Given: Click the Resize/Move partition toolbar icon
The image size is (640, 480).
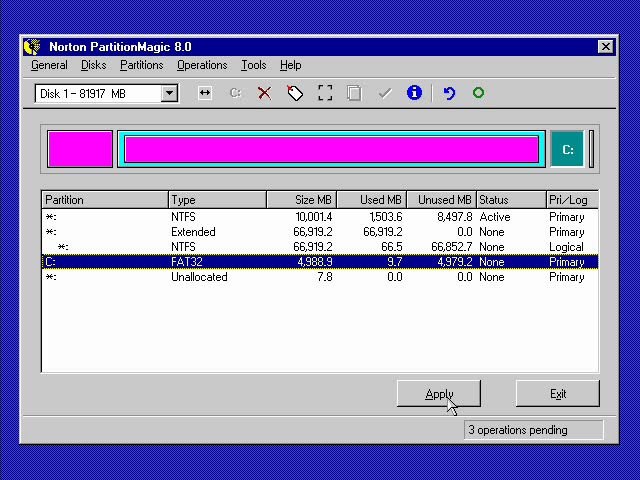Looking at the screenshot, I should (x=204, y=93).
